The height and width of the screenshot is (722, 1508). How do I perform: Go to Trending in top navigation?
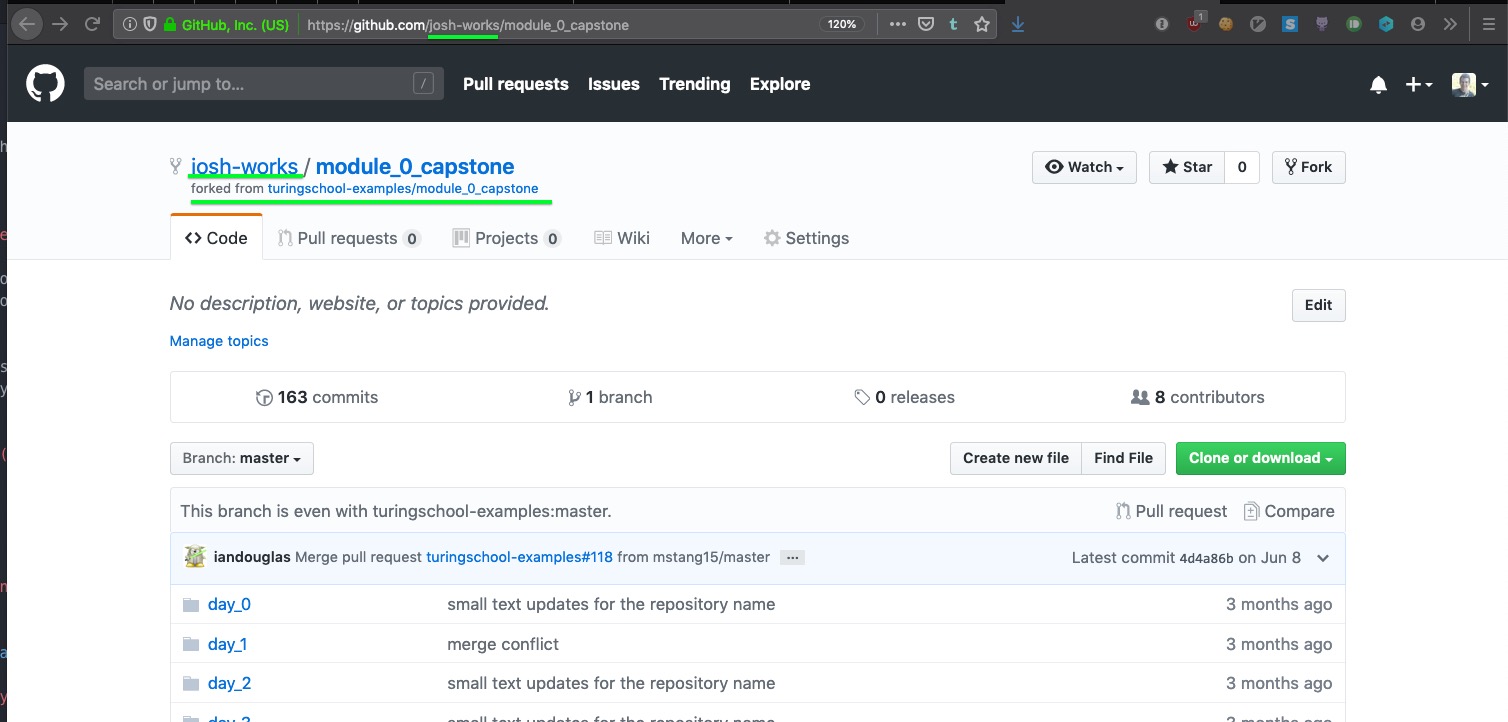point(694,84)
